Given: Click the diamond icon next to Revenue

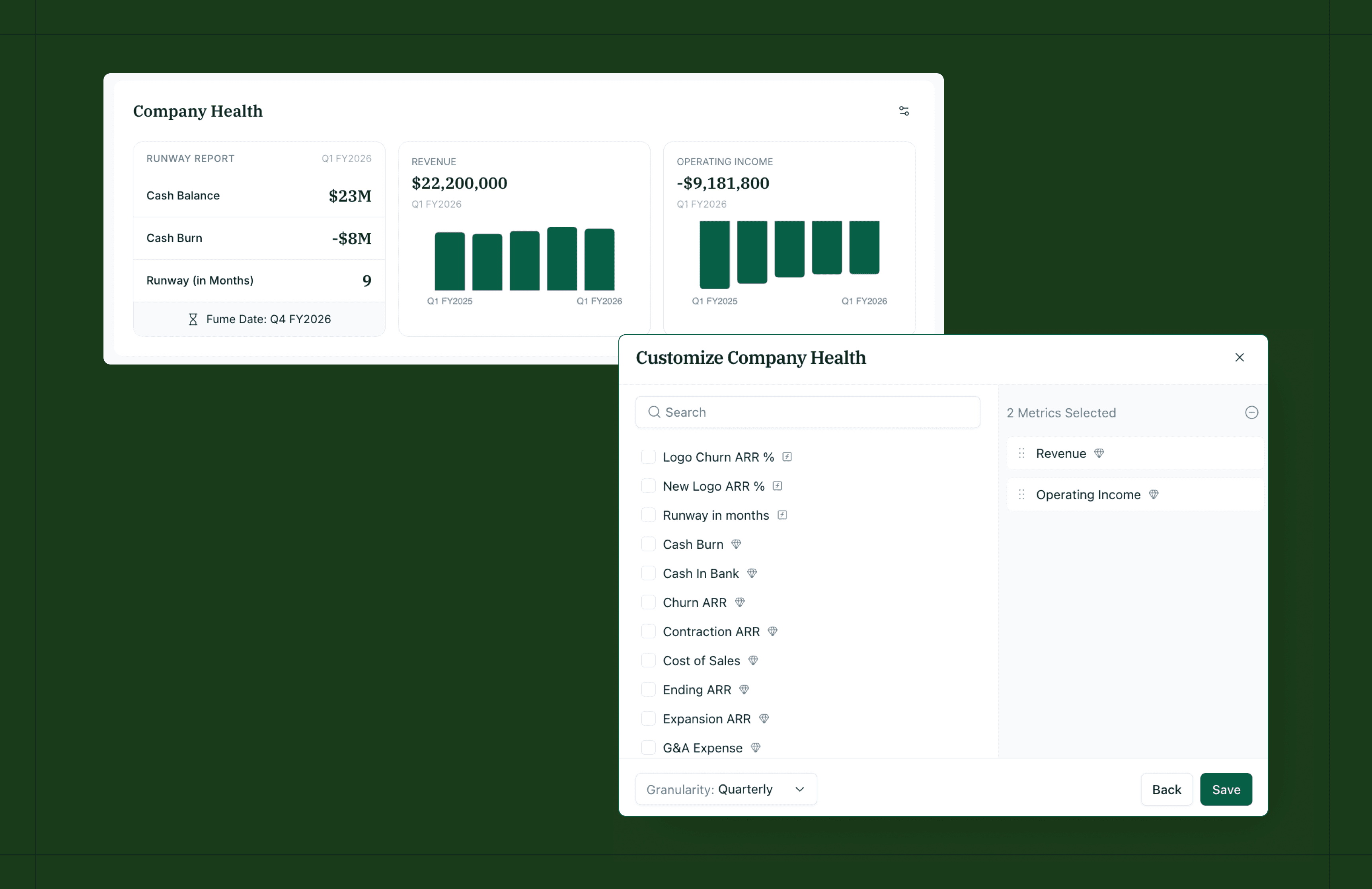Looking at the screenshot, I should tap(1099, 454).
